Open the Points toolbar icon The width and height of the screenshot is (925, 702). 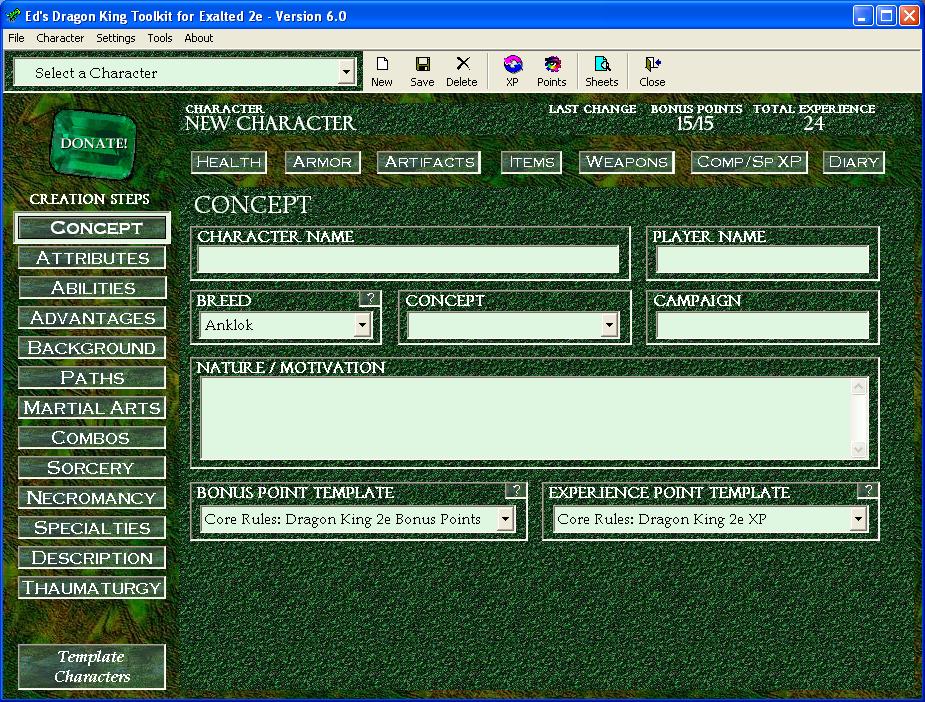click(552, 71)
